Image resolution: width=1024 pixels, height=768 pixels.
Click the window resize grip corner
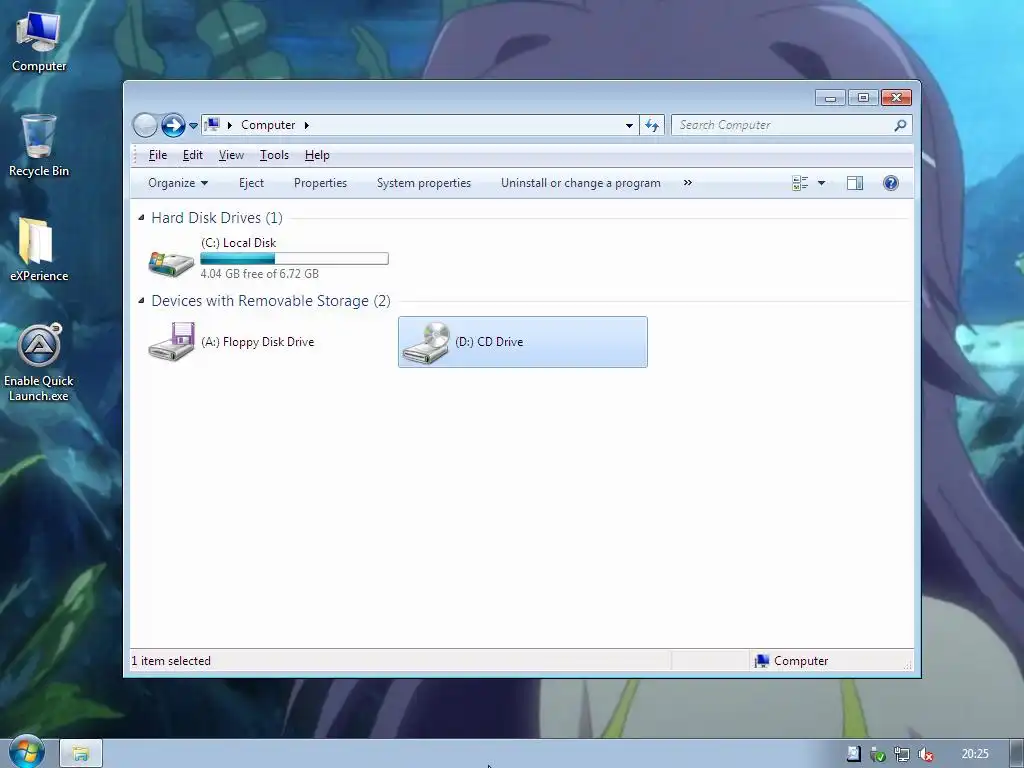pos(908,665)
